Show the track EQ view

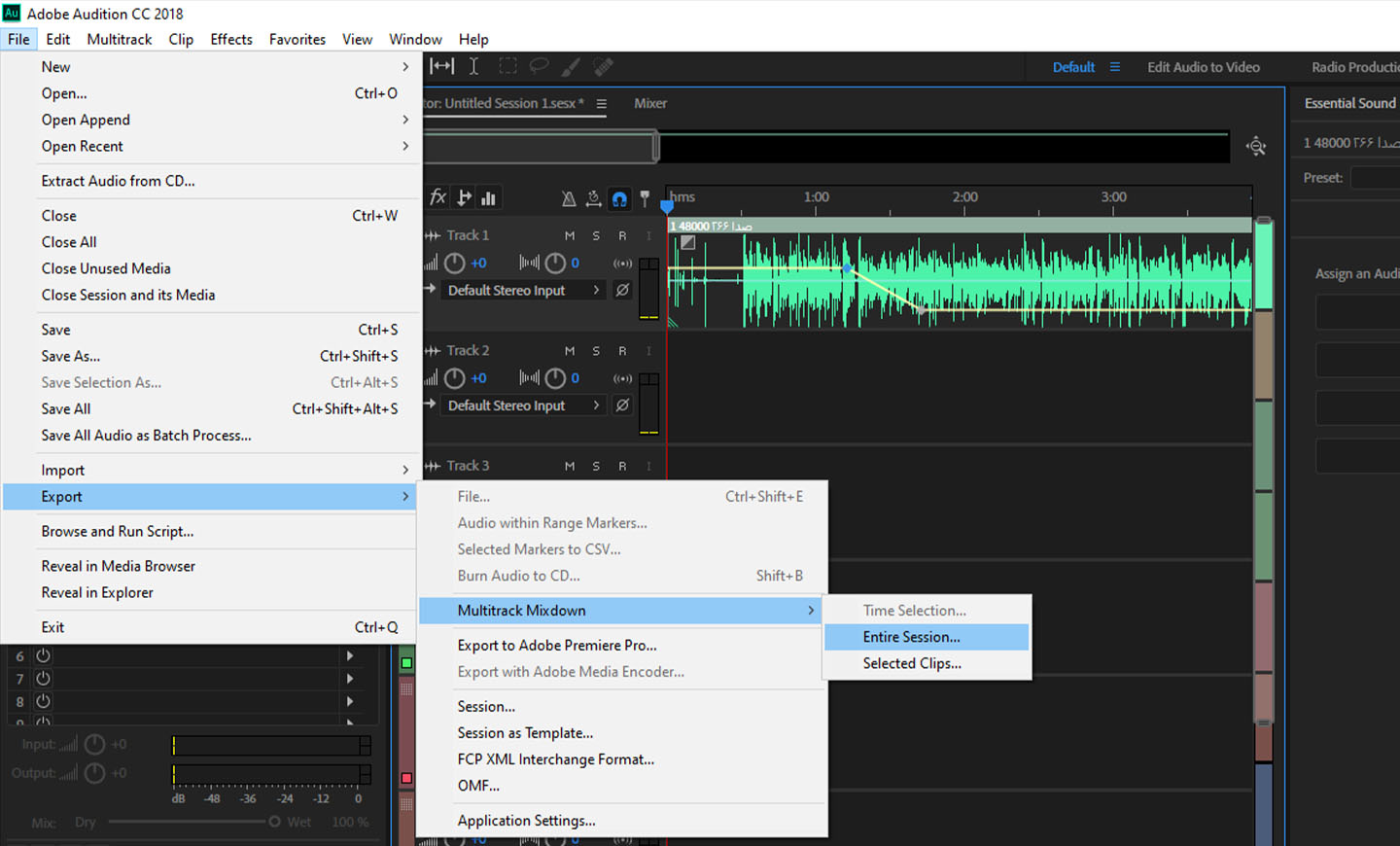[x=488, y=198]
